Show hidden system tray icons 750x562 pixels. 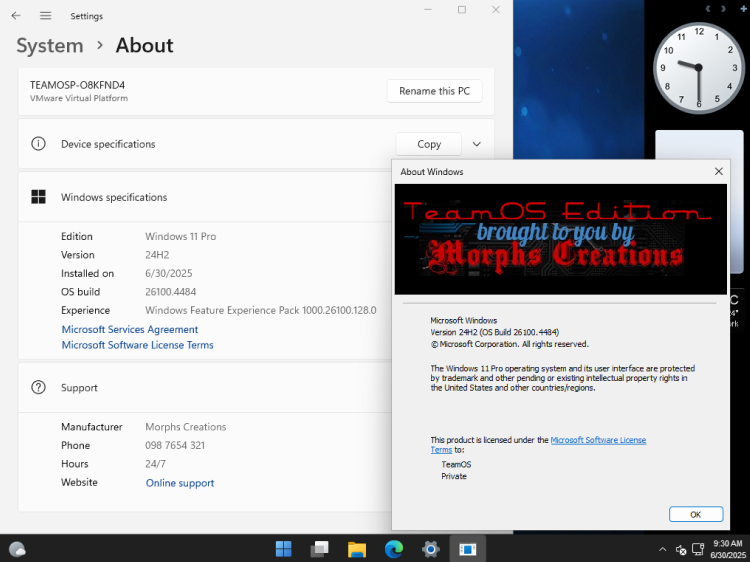point(662,550)
